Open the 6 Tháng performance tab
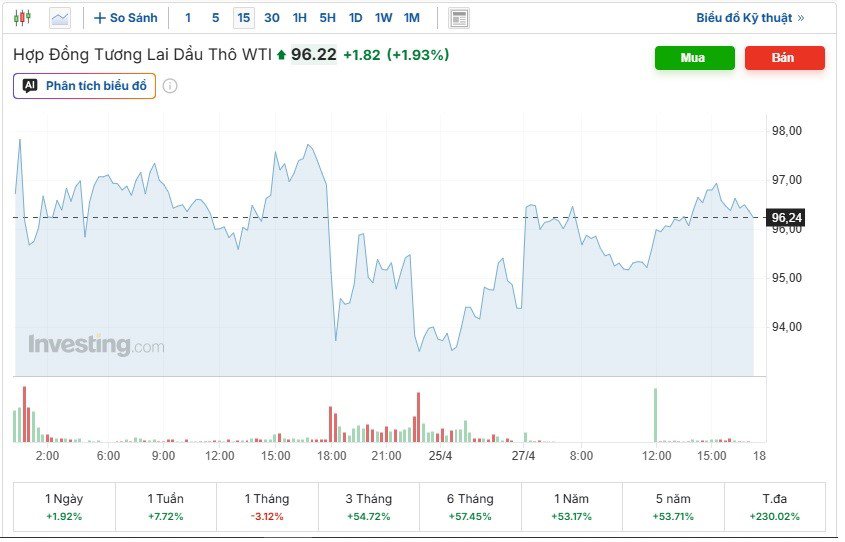Viewport: 845px width, 542px height. [x=470, y=507]
